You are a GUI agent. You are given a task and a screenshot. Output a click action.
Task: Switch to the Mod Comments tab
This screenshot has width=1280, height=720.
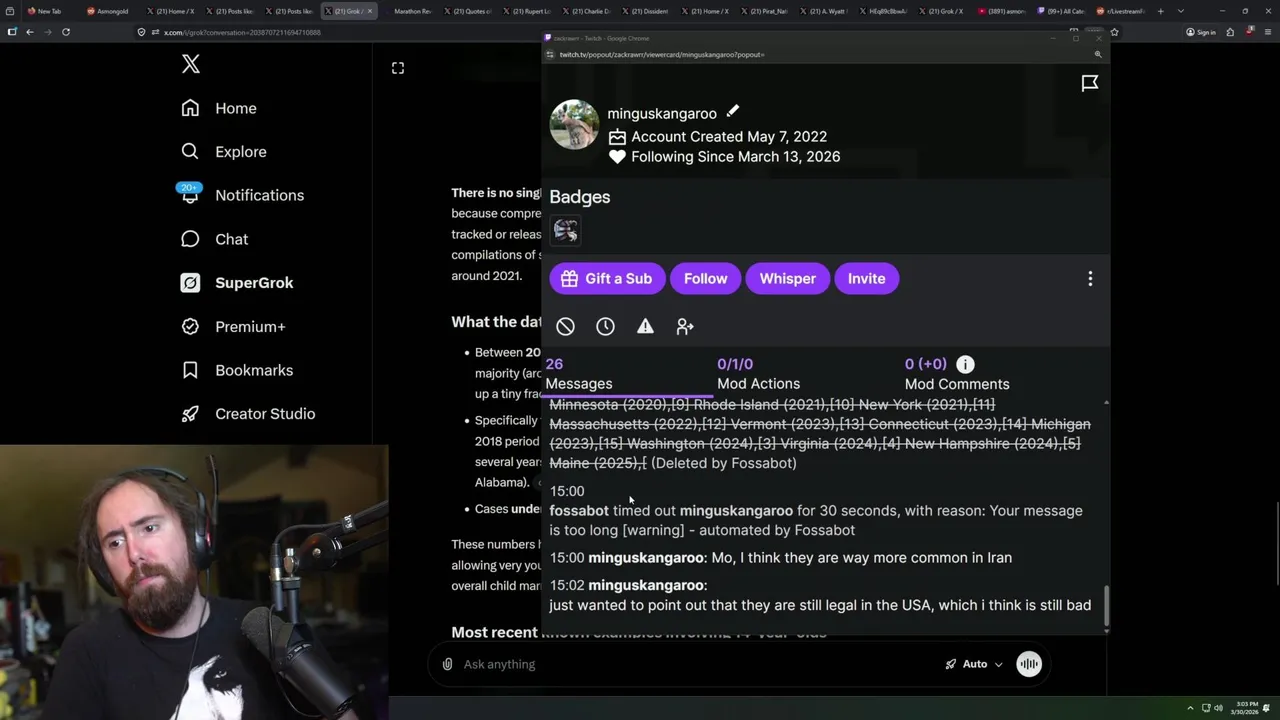pyautogui.click(x=956, y=374)
